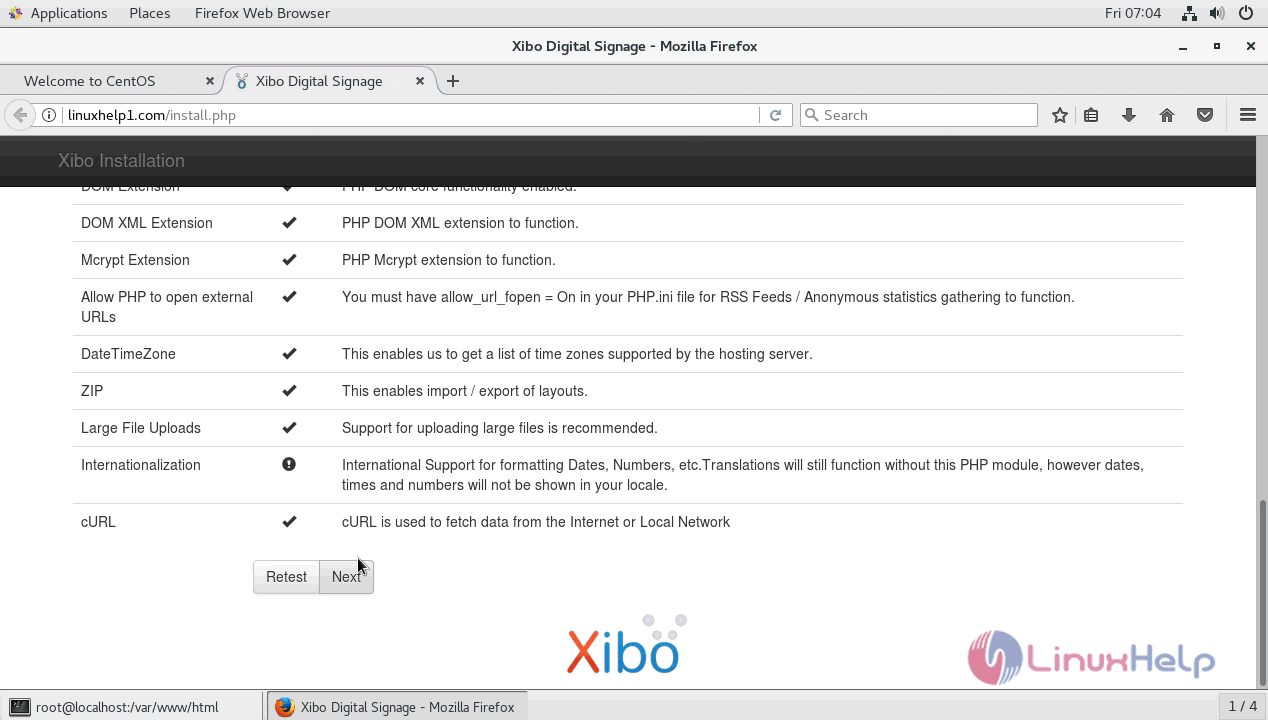Image resolution: width=1268 pixels, height=720 pixels.
Task: Open the Firefox hamburger menu
Action: (1248, 115)
